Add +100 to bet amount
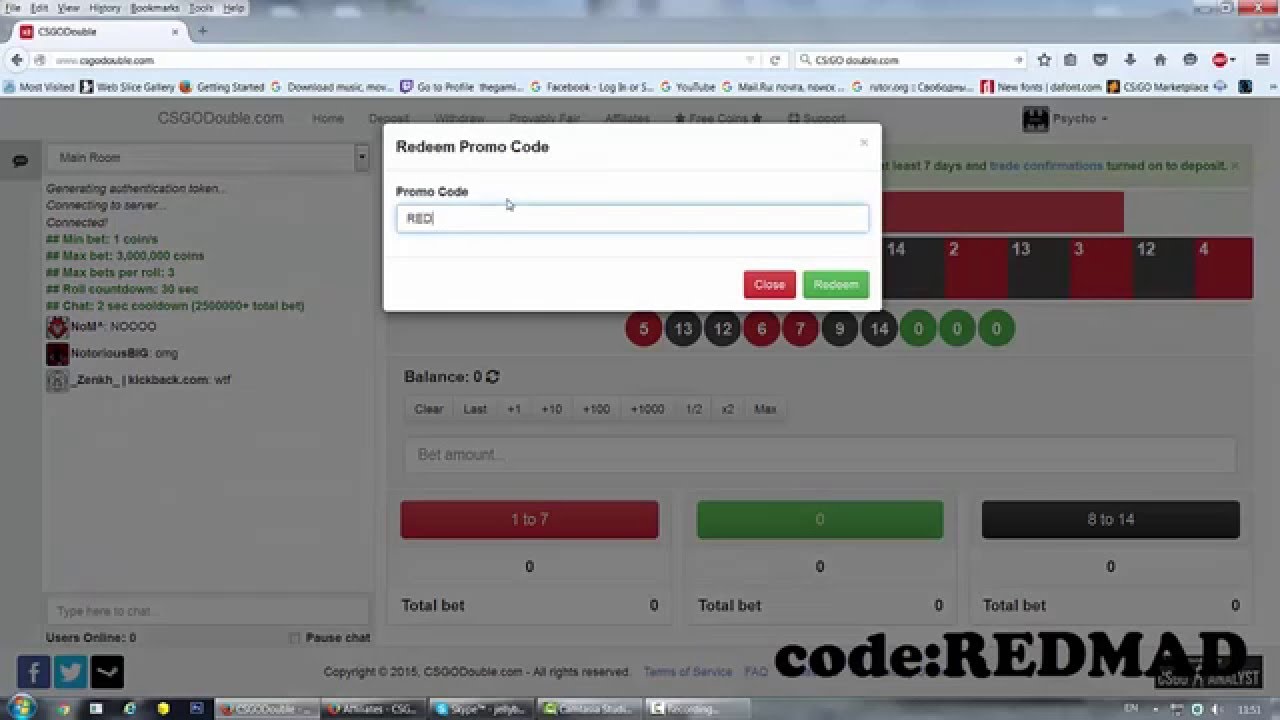The height and width of the screenshot is (720, 1280). (596, 409)
